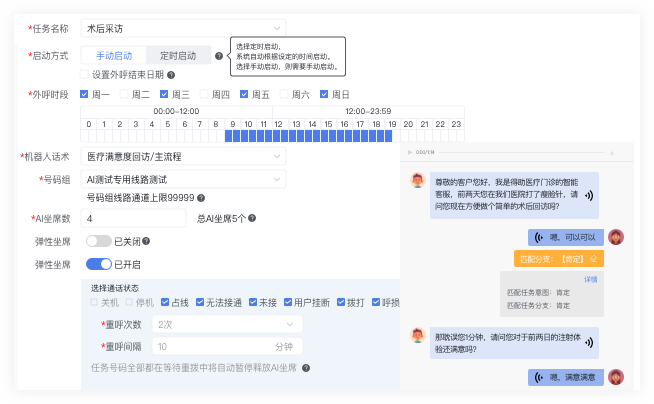
Task: Uncheck 周日 checkbox
Action: [x=324, y=94]
